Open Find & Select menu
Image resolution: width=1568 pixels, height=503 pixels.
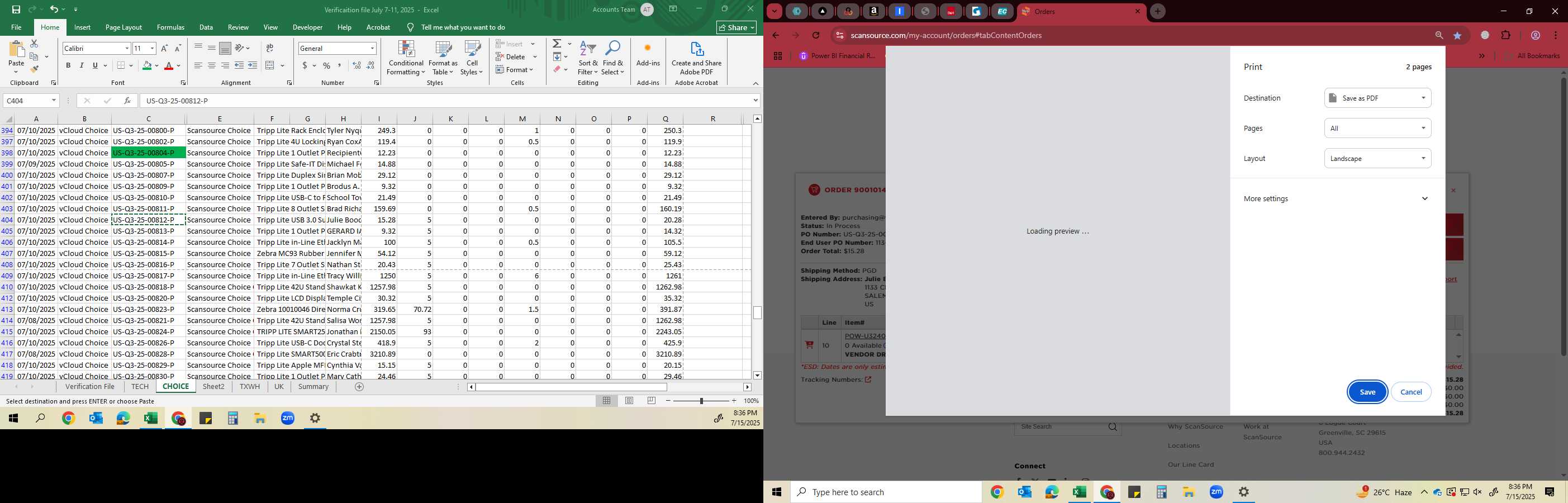(612, 58)
